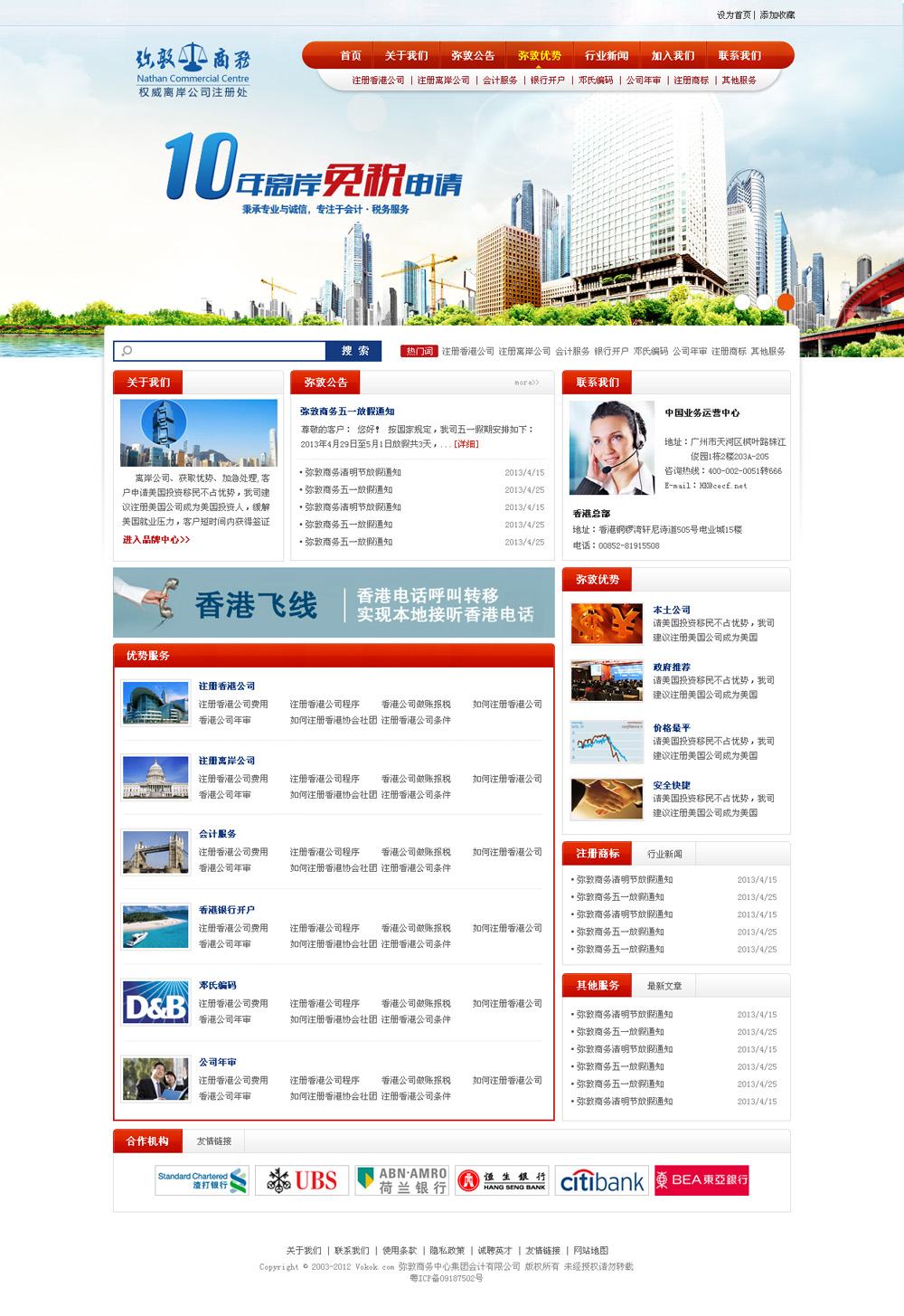Click the BEA 東亞銀行 logo
Image resolution: width=904 pixels, height=1316 pixels.
pos(702,1180)
